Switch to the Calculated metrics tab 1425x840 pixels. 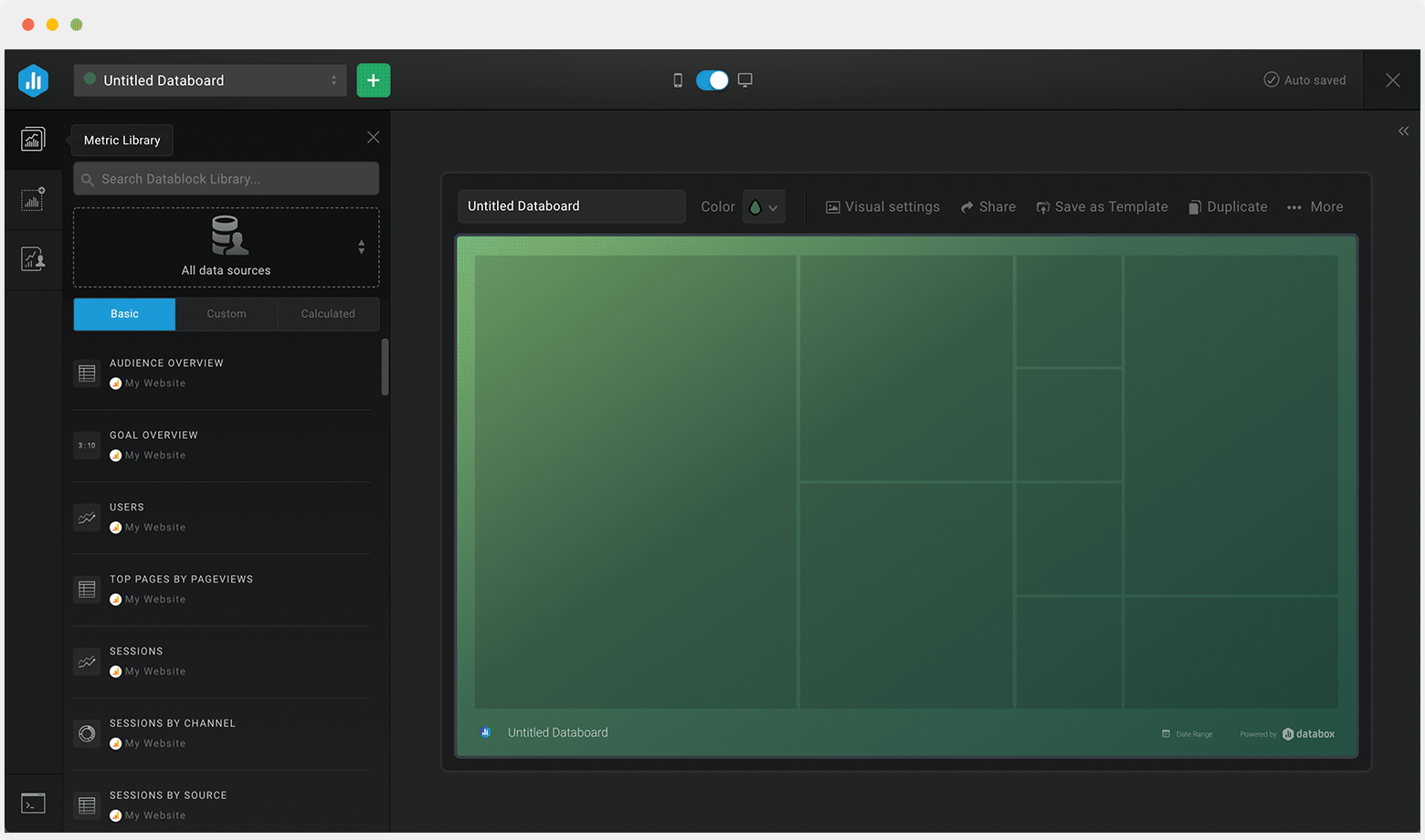pyautogui.click(x=327, y=314)
